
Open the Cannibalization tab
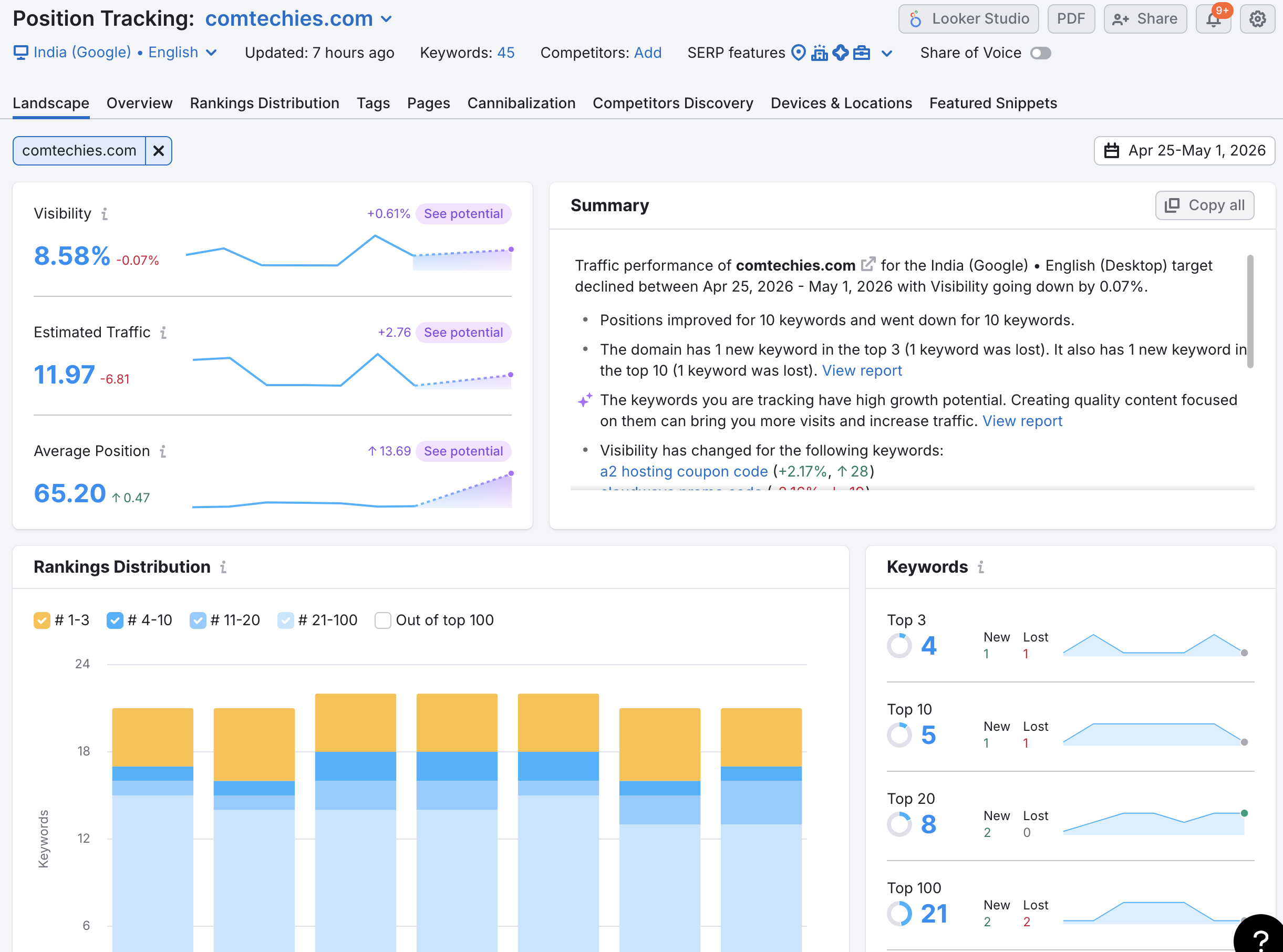pyautogui.click(x=521, y=103)
